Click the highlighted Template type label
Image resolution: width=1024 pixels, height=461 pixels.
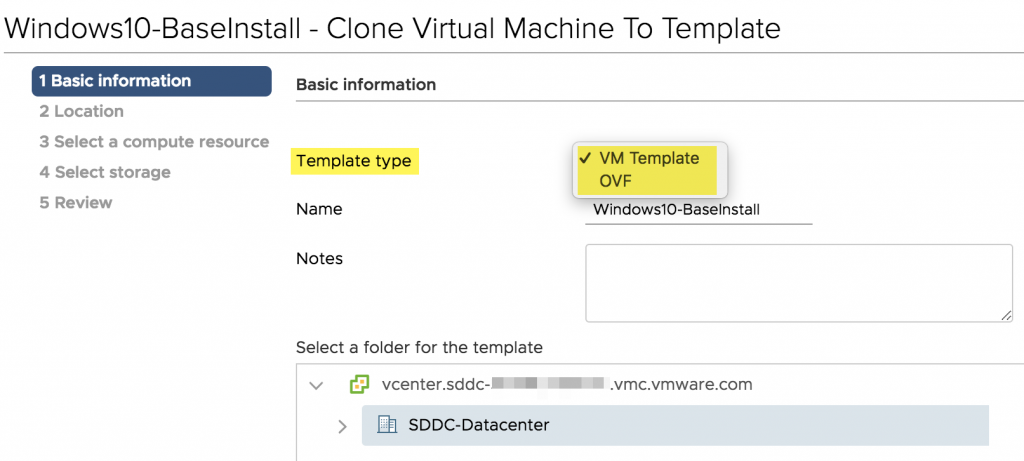(x=354, y=161)
